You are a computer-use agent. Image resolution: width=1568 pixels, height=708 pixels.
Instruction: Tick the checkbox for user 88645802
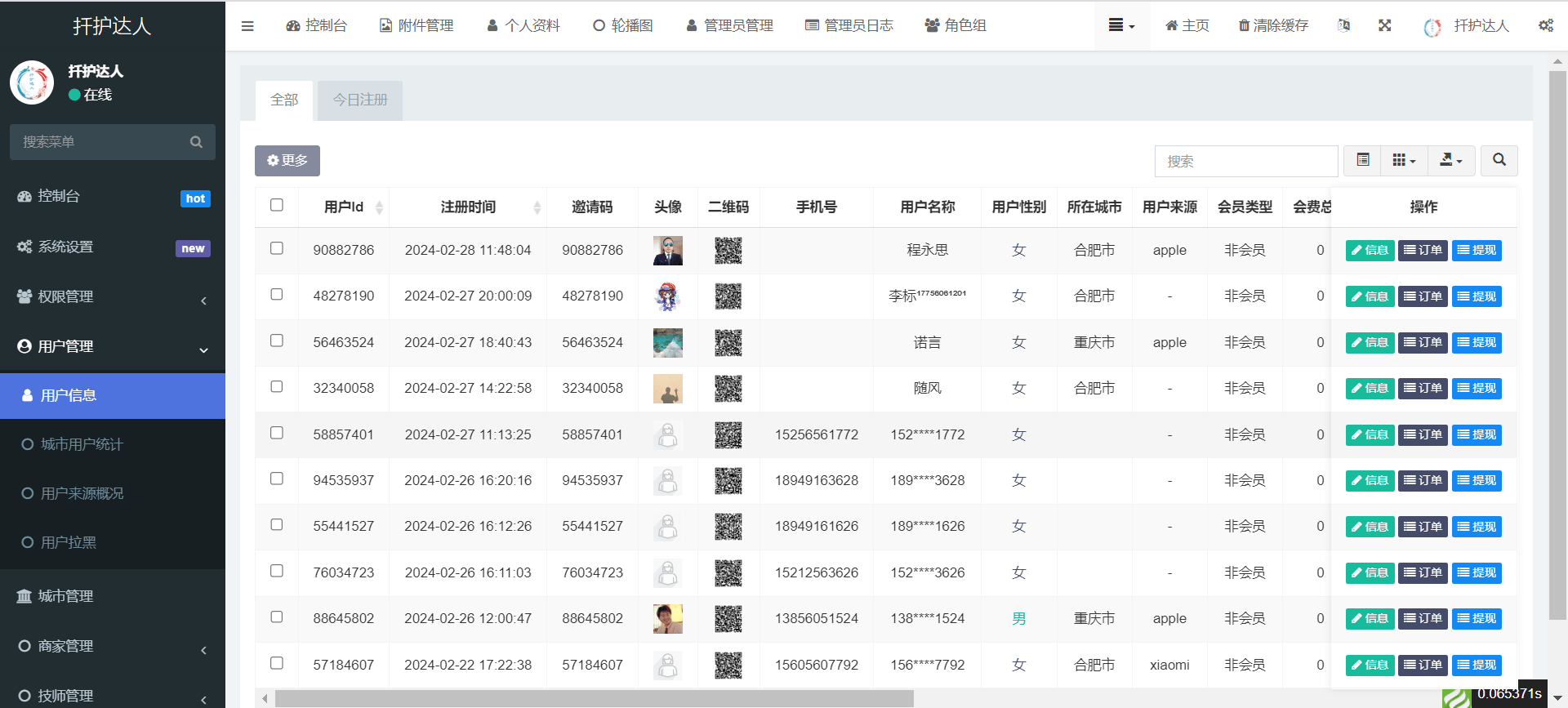(277, 617)
